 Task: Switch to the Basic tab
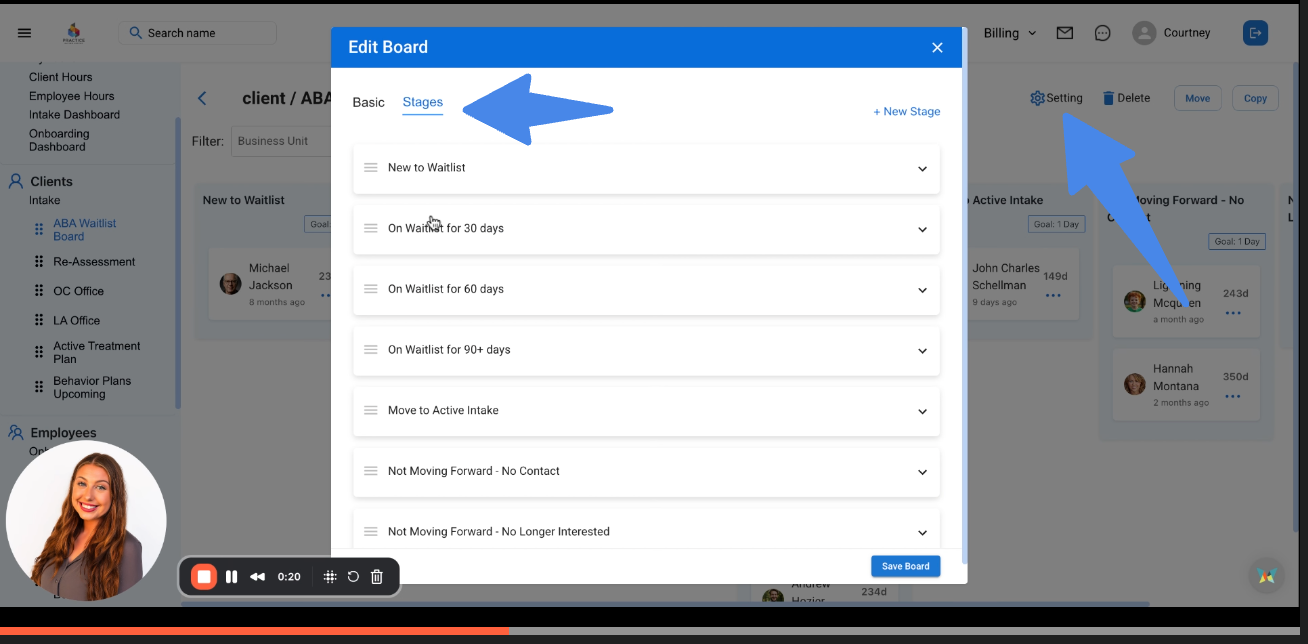368,102
